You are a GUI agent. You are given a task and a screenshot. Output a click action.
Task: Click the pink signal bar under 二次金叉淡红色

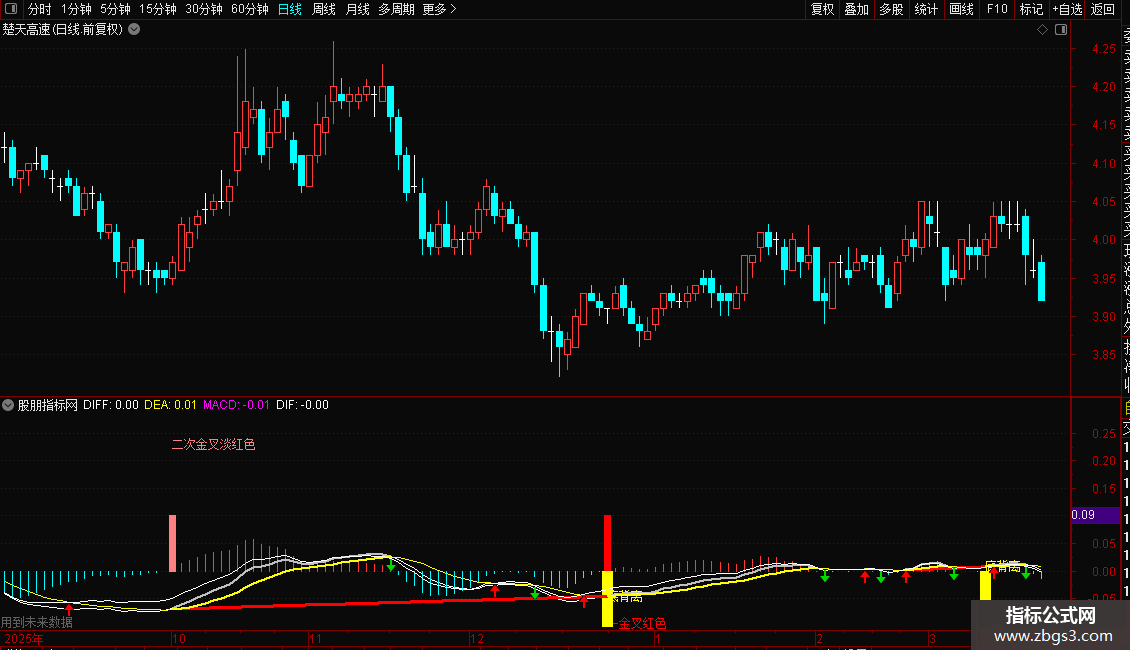coord(172,543)
